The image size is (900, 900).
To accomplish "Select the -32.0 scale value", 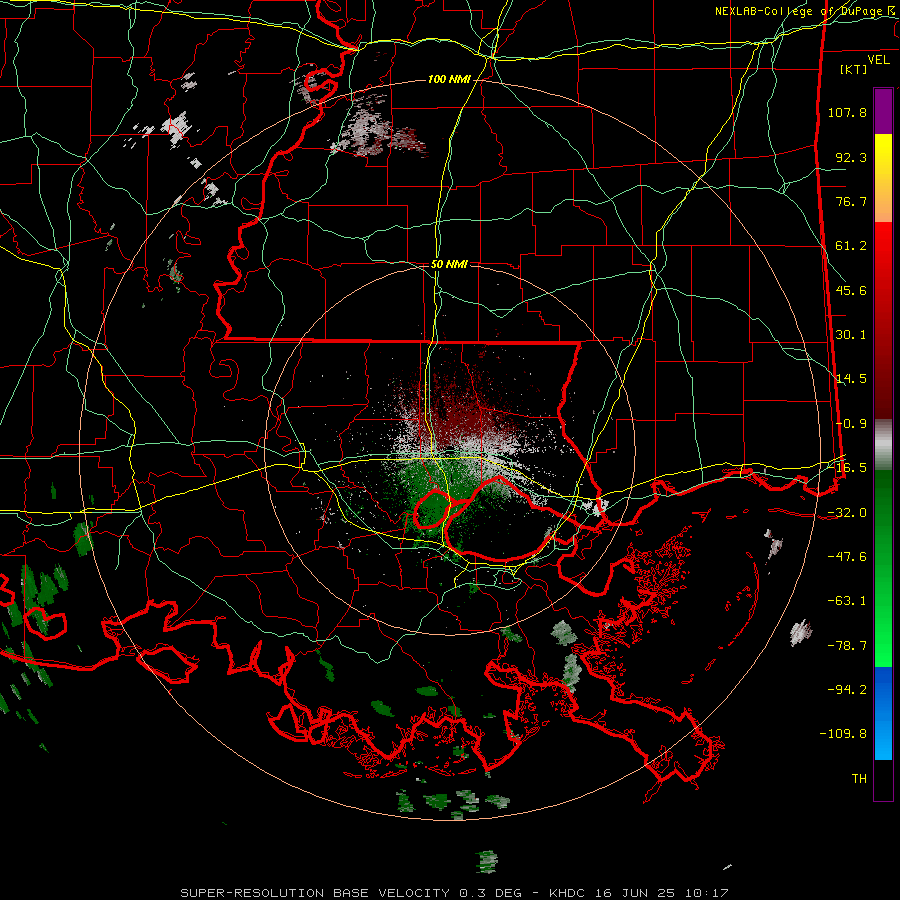I will point(847,512).
